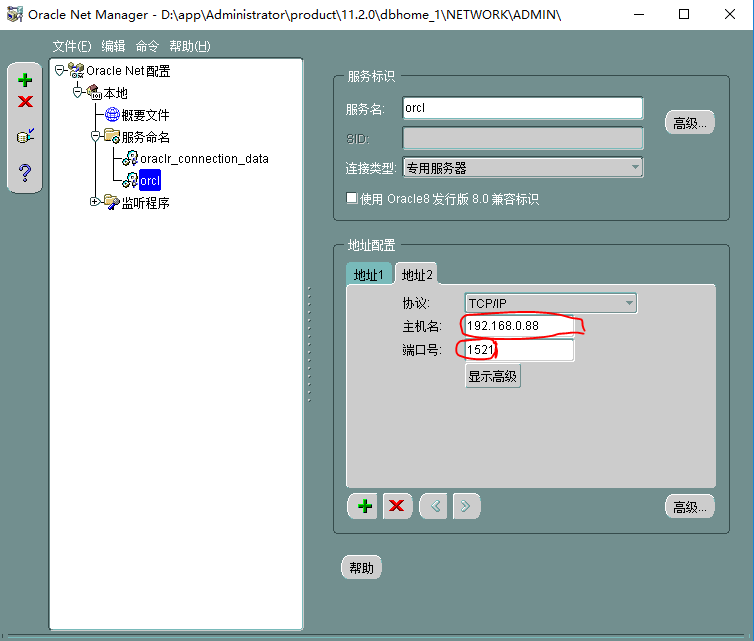Click the blue question mark Help icon

coord(25,174)
